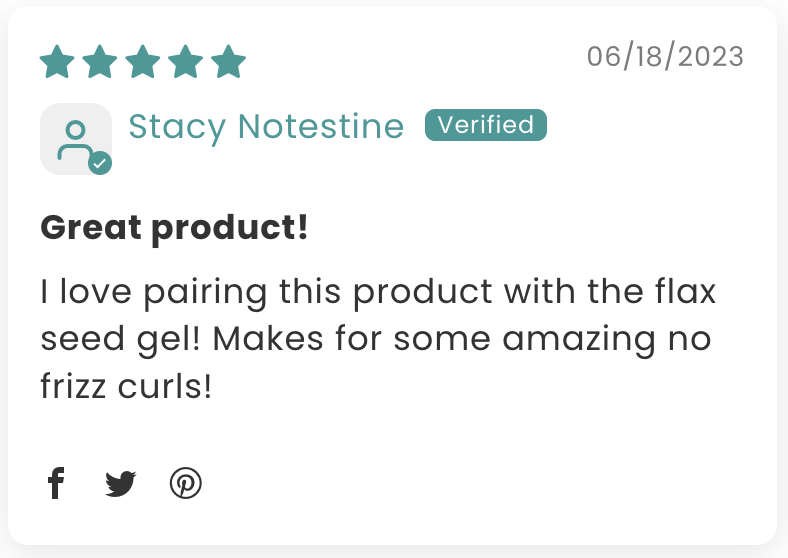Open Stacy Notestine's profile name
The width and height of the screenshot is (788, 558).
coord(266,126)
